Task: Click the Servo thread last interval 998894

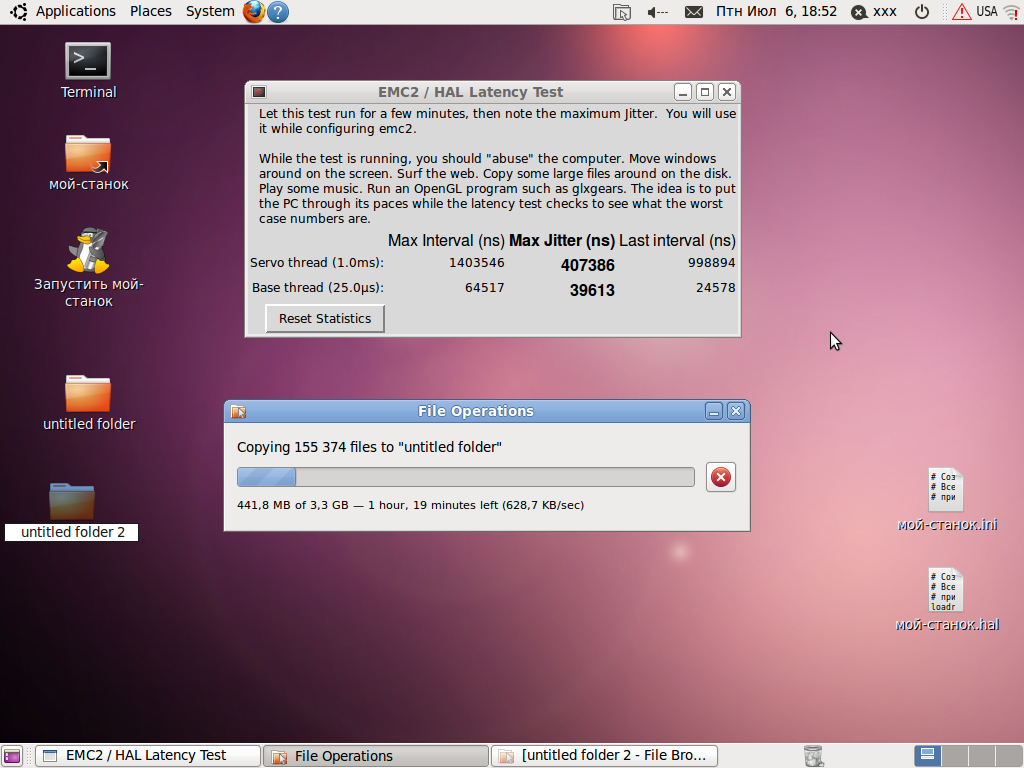Action: [x=711, y=263]
